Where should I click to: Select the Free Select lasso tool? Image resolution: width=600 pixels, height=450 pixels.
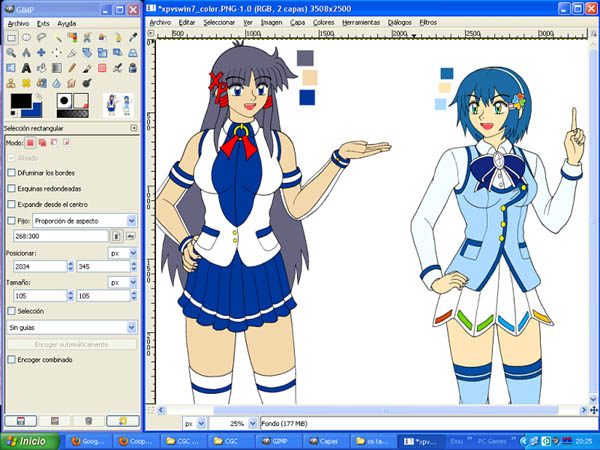click(x=41, y=38)
